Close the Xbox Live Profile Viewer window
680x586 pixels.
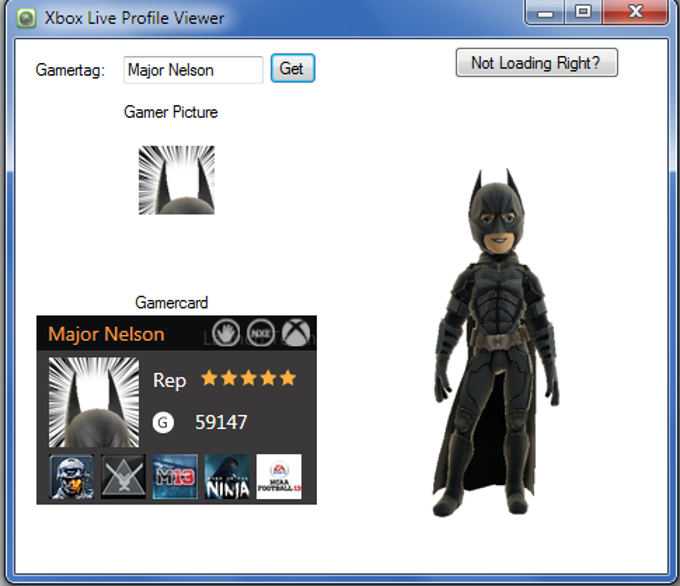pos(635,12)
